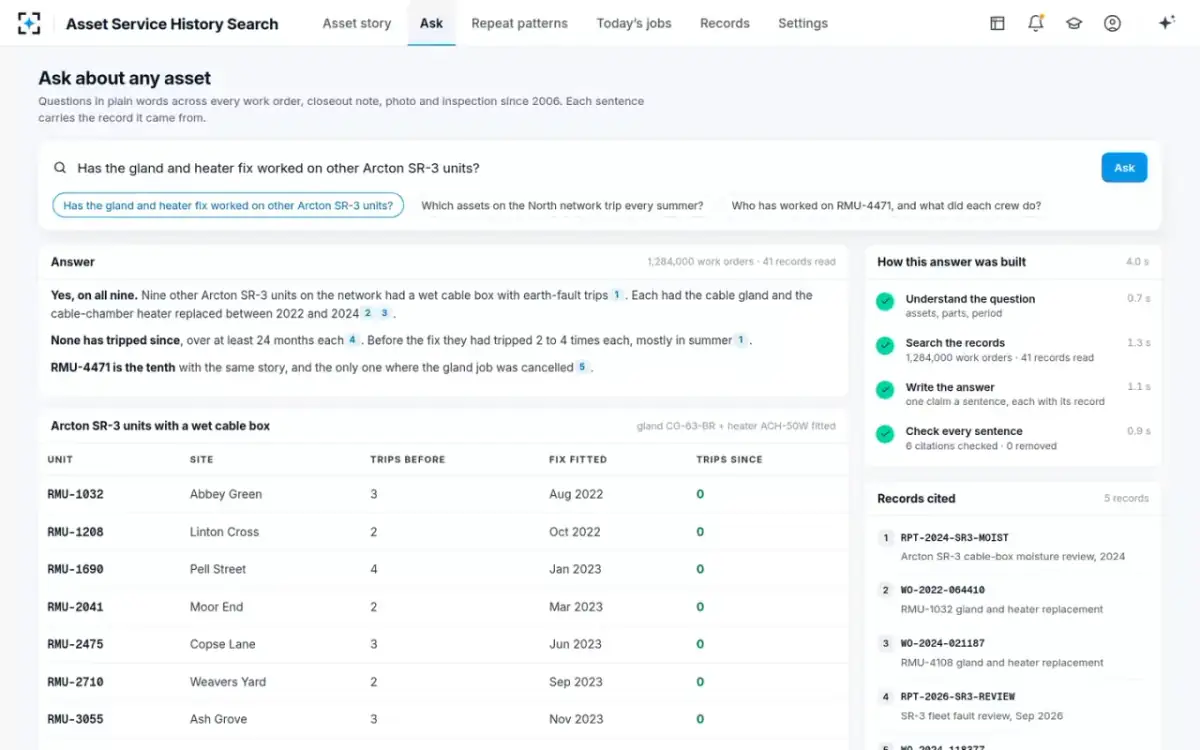Click the 'Search the records' green check
Image resolution: width=1200 pixels, height=750 pixels.
885,345
